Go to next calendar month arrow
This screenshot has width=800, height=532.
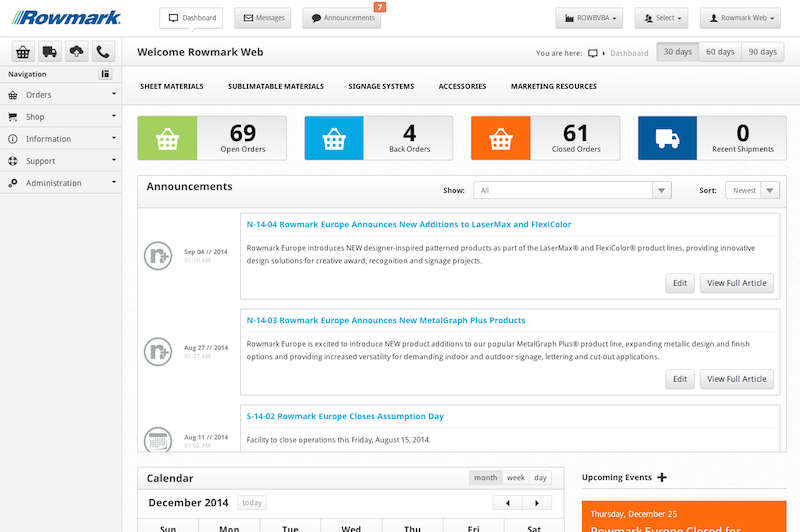pyautogui.click(x=537, y=503)
